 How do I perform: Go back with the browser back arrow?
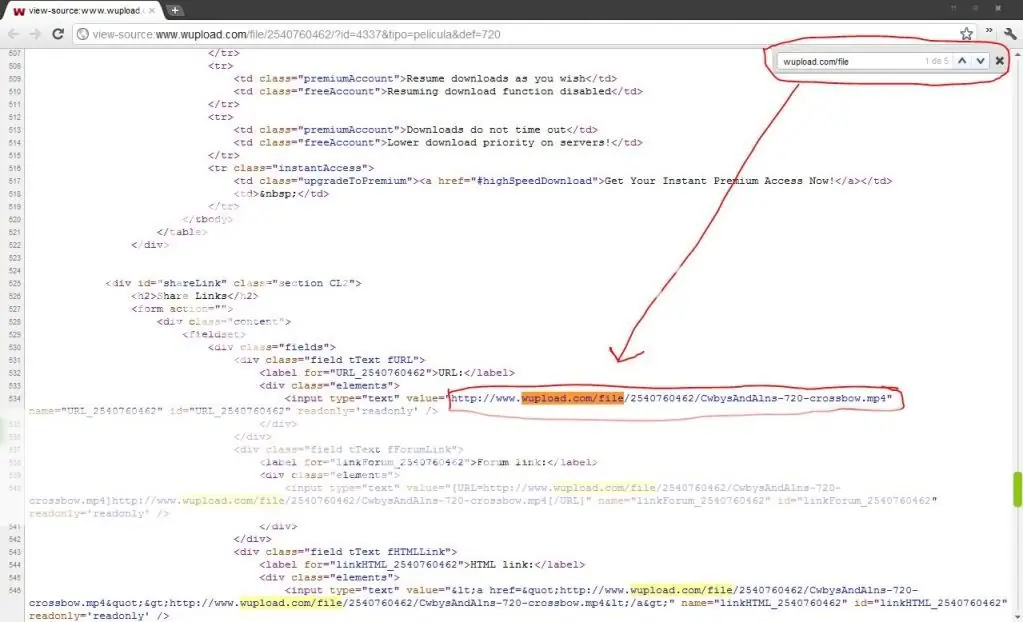pyautogui.click(x=14, y=34)
